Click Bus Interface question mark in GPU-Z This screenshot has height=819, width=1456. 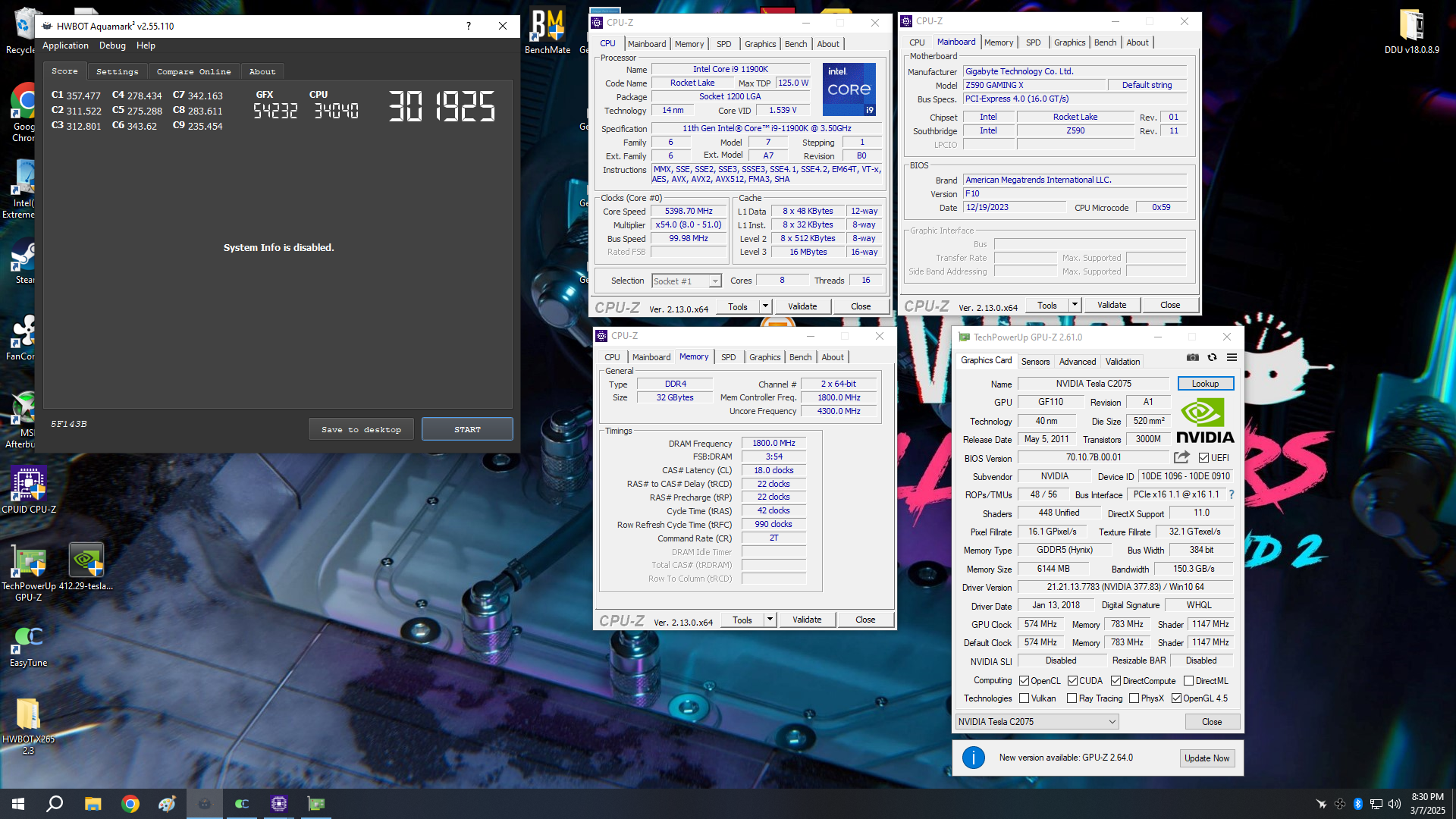point(1231,494)
